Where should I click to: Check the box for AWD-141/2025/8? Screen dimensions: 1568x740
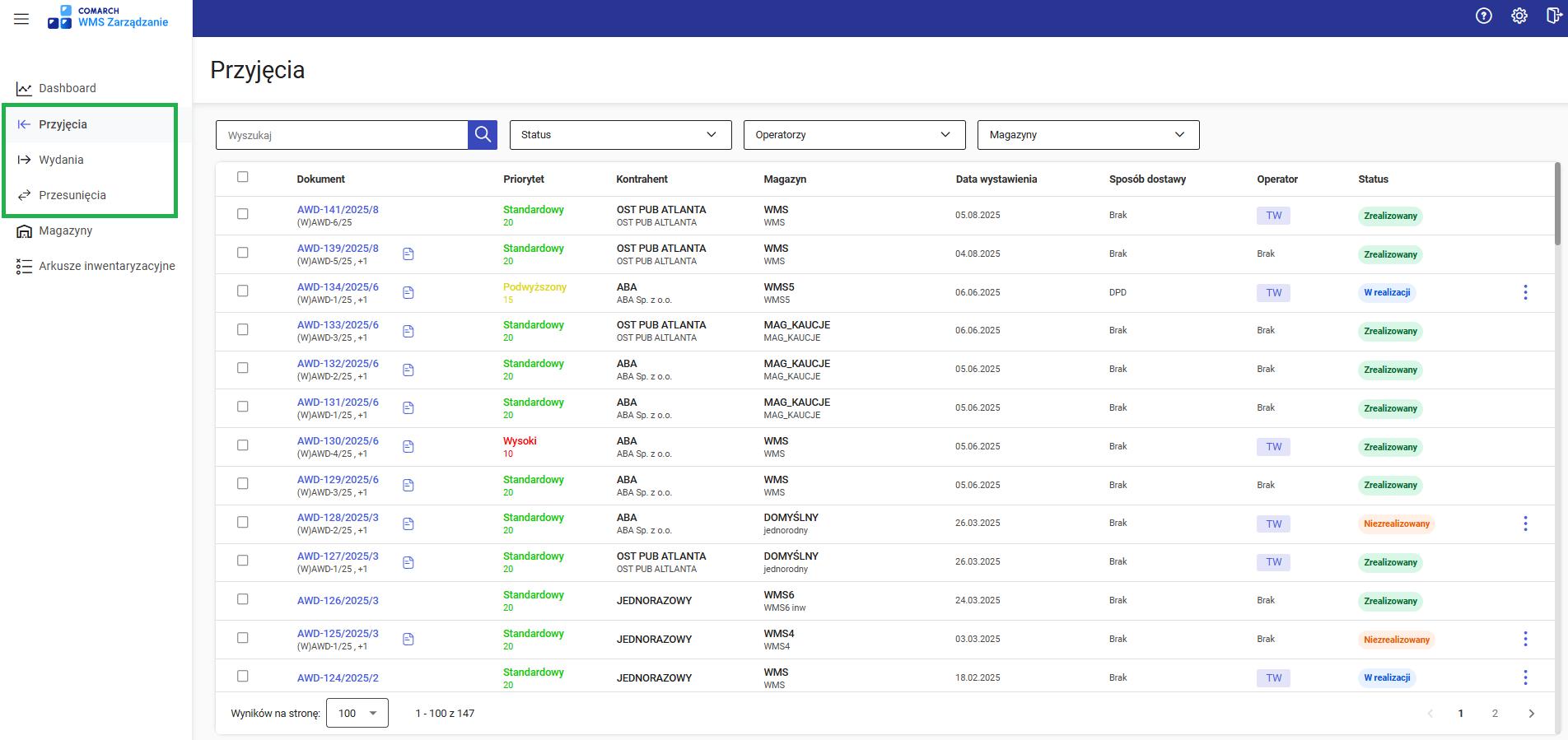[242, 214]
